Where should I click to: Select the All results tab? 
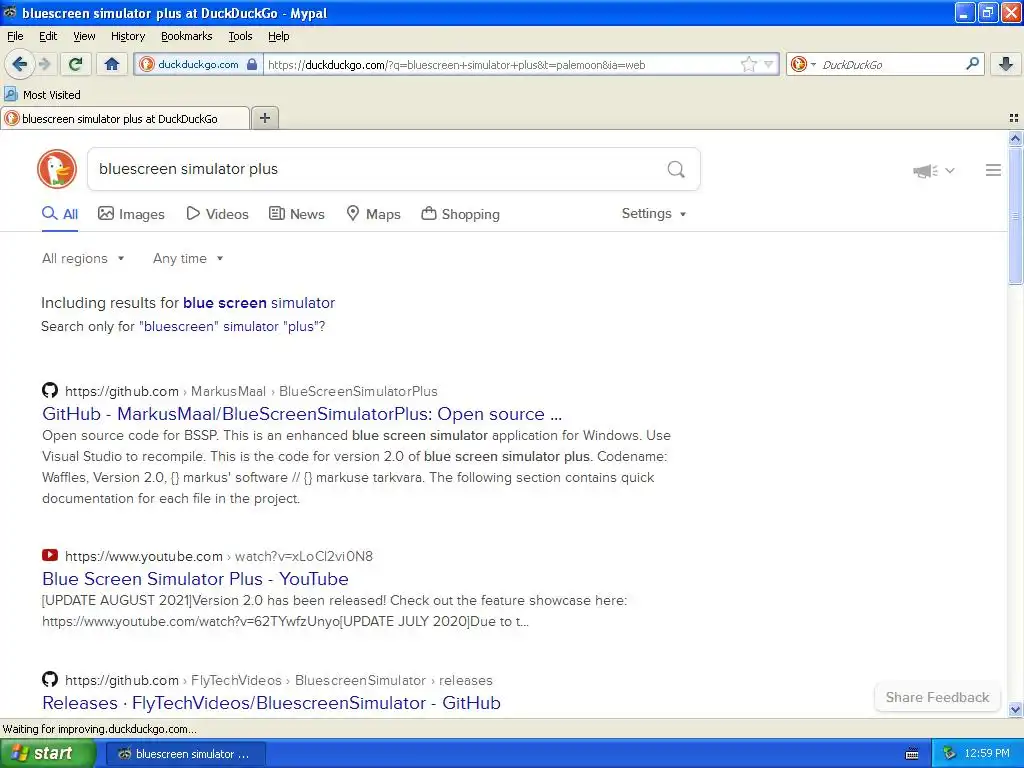(x=60, y=214)
